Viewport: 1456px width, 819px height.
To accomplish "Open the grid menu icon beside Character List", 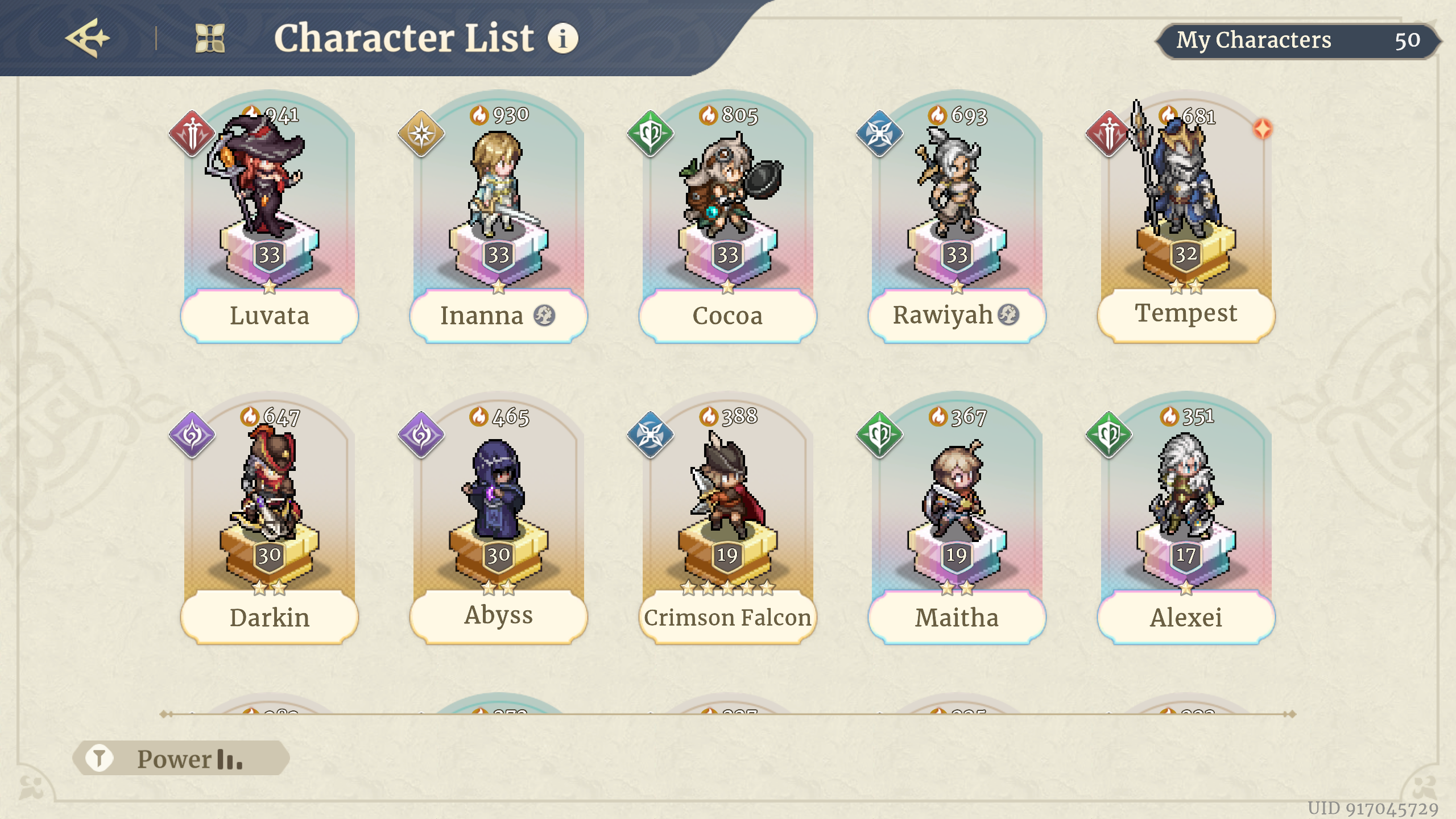I will pyautogui.click(x=210, y=39).
